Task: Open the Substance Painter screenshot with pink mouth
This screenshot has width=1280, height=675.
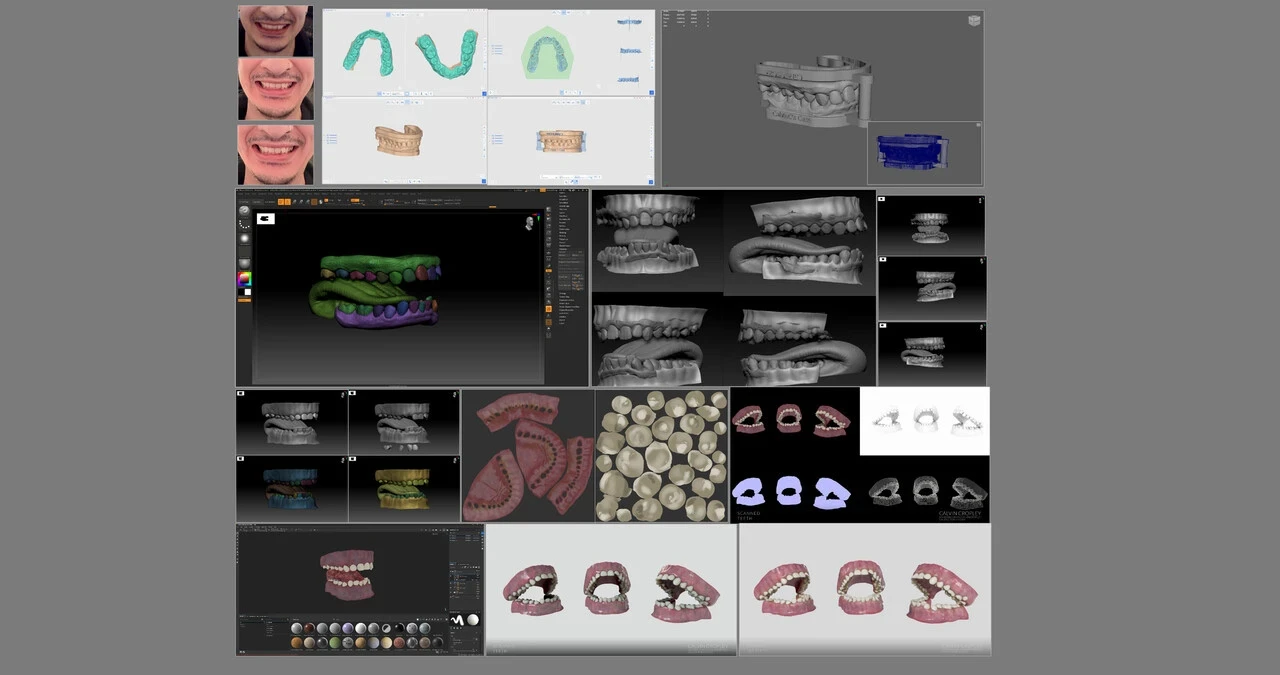Action: click(x=360, y=590)
